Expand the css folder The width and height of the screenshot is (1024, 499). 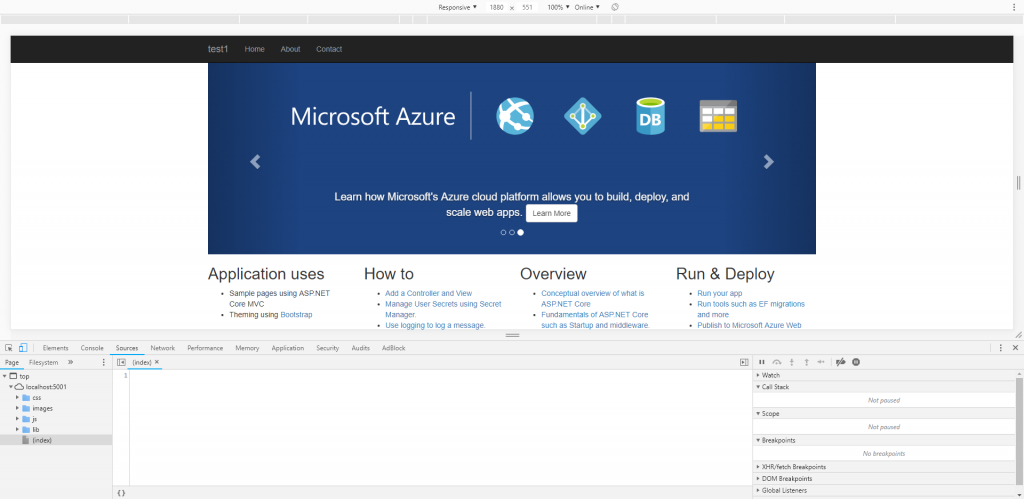[x=18, y=397]
